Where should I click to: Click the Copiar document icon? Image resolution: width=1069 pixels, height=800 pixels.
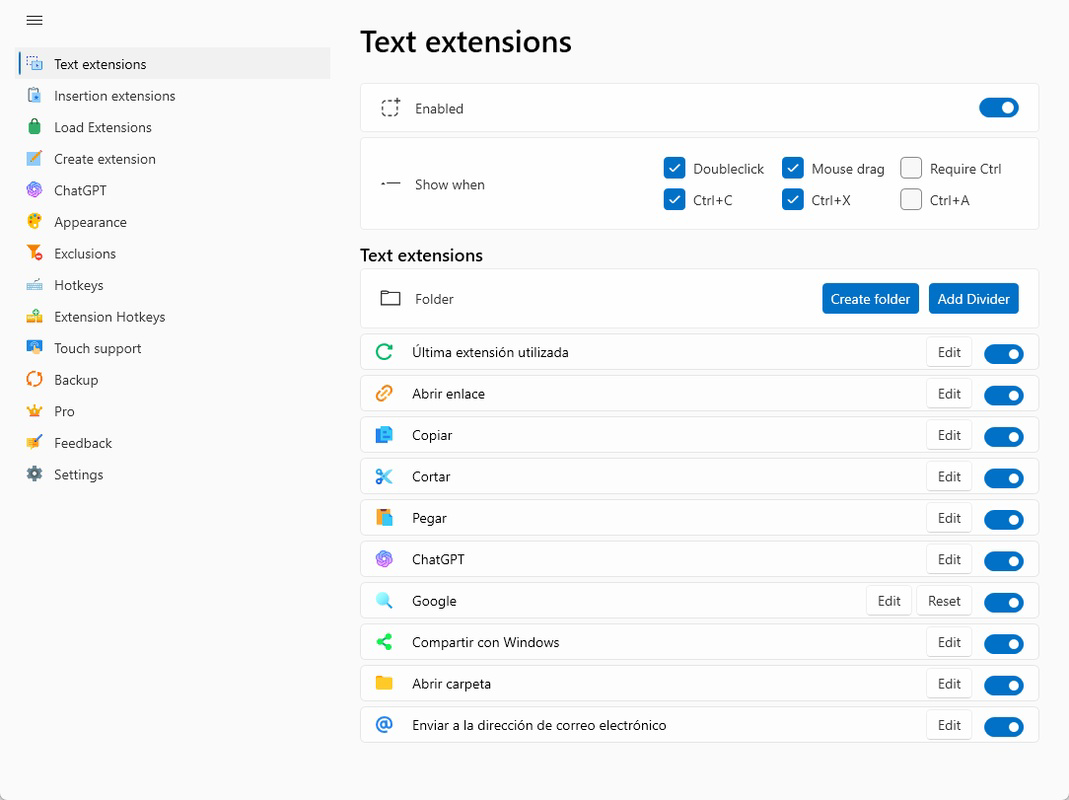point(385,434)
